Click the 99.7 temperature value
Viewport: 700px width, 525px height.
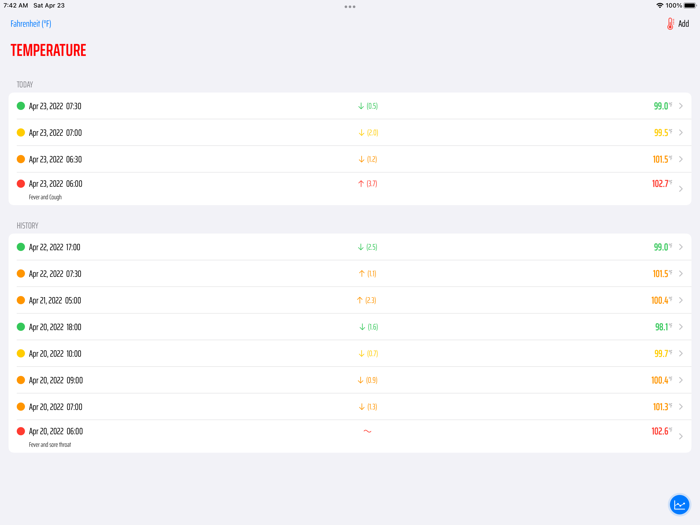663,354
